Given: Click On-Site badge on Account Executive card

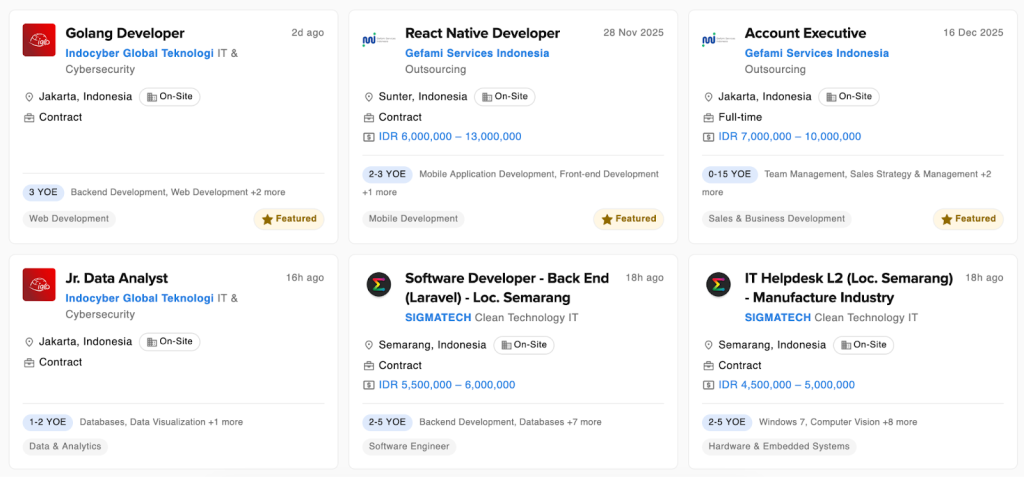Looking at the screenshot, I should coord(849,97).
